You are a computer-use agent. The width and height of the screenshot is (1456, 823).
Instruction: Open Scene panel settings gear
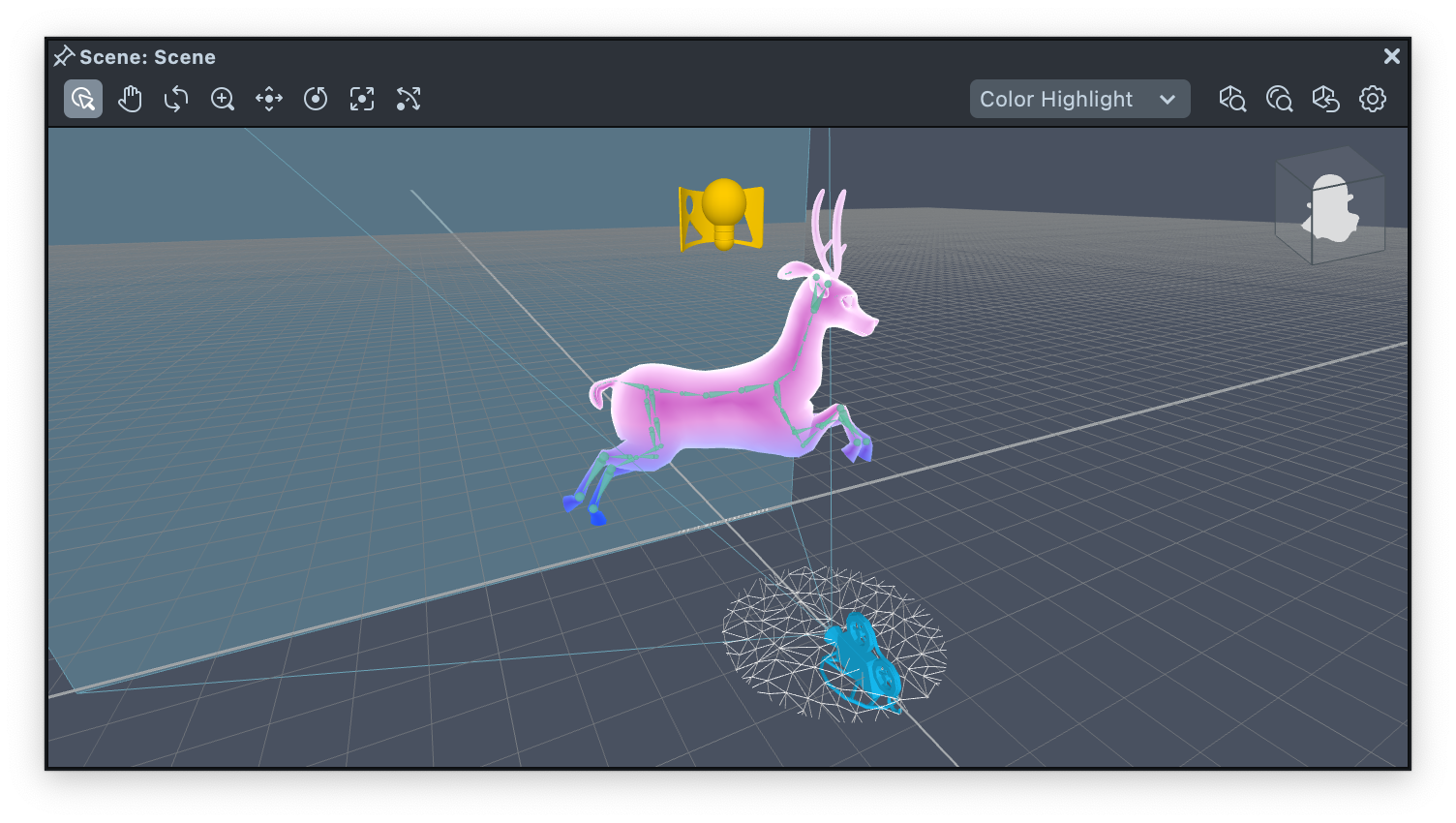point(1372,99)
